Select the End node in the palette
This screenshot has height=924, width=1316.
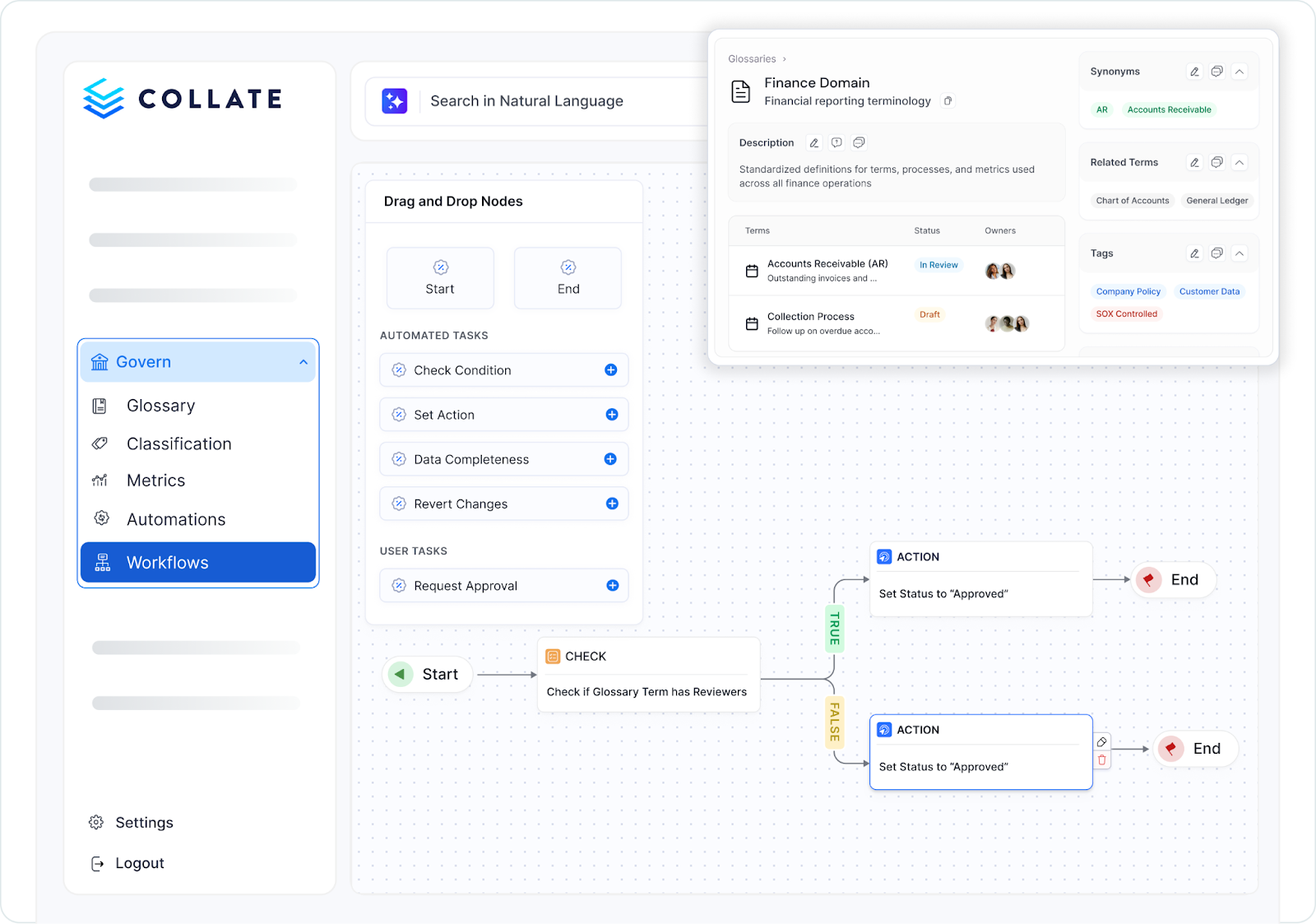[568, 278]
